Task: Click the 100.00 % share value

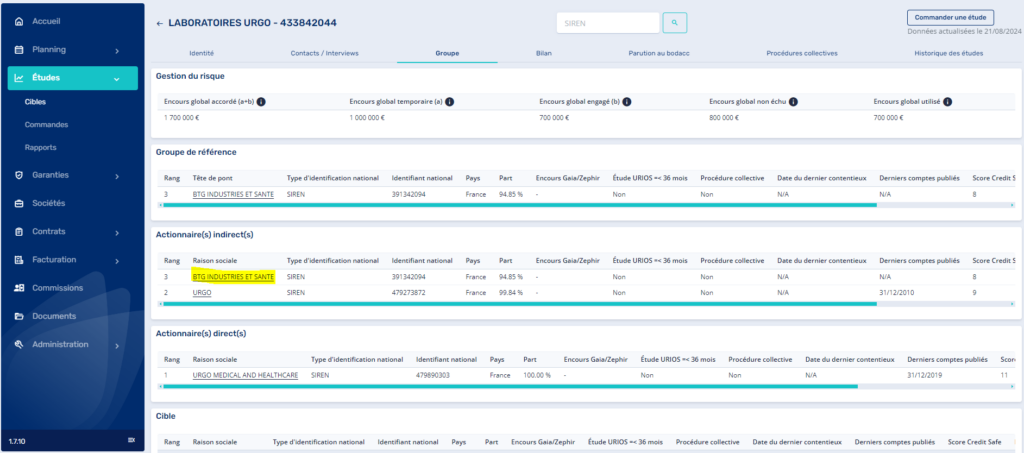Action: [x=537, y=375]
